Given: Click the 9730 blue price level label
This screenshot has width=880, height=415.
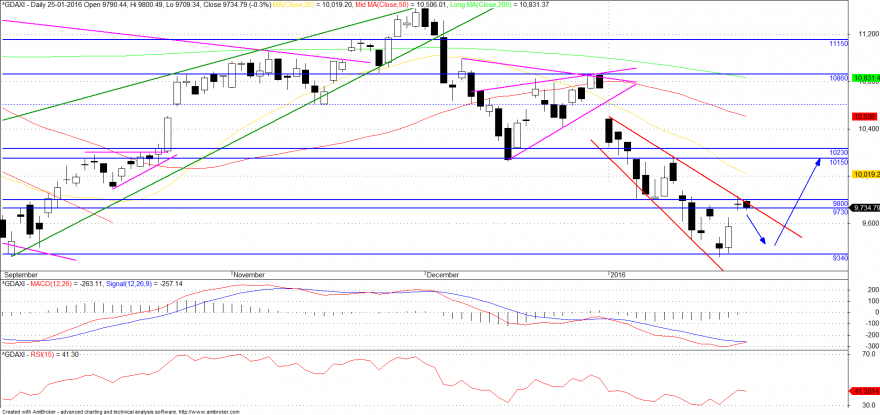Looking at the screenshot, I should click(x=838, y=212).
